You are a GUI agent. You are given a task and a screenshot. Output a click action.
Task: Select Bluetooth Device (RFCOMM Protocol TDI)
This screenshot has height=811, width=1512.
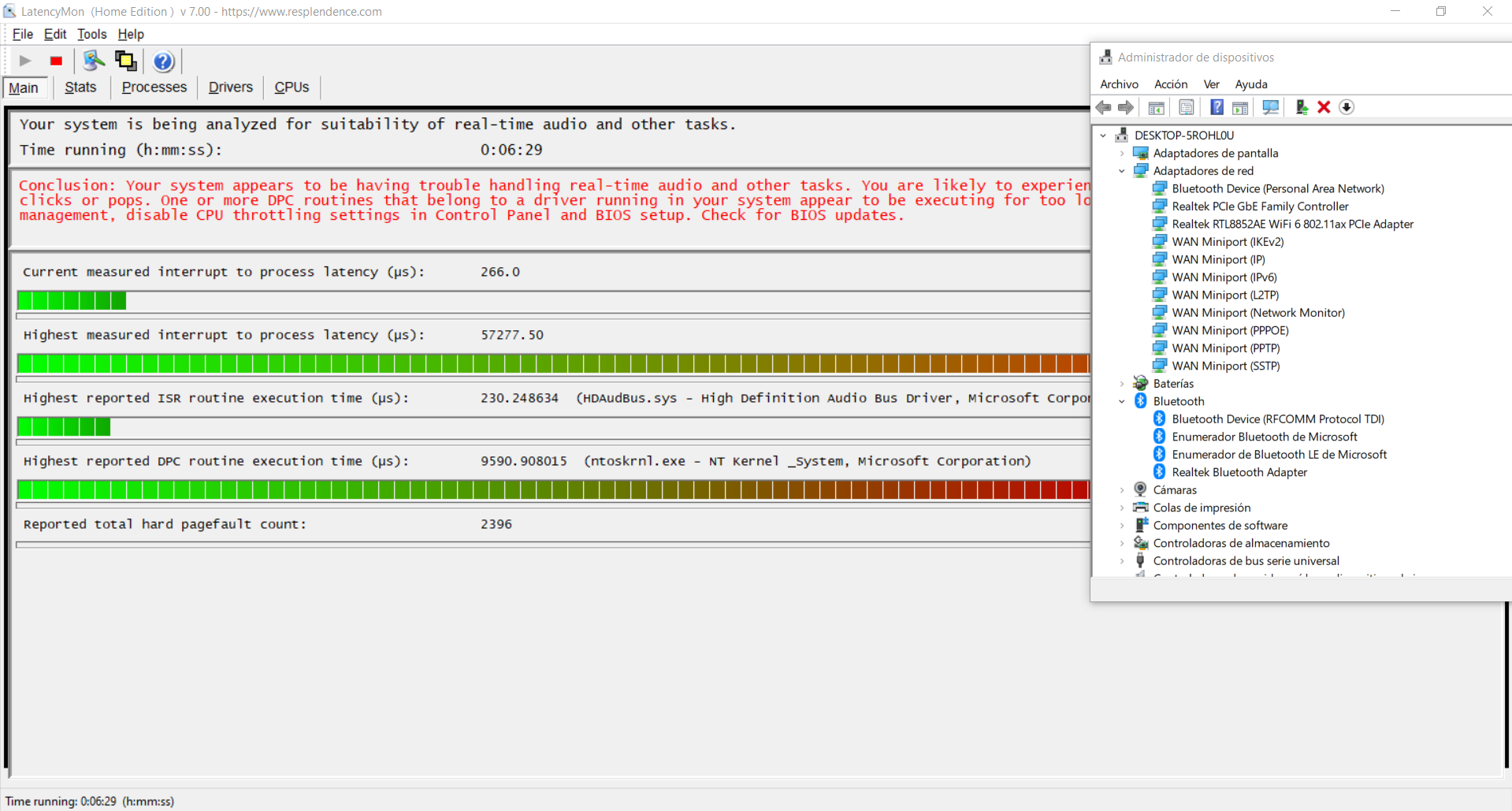tap(1278, 419)
